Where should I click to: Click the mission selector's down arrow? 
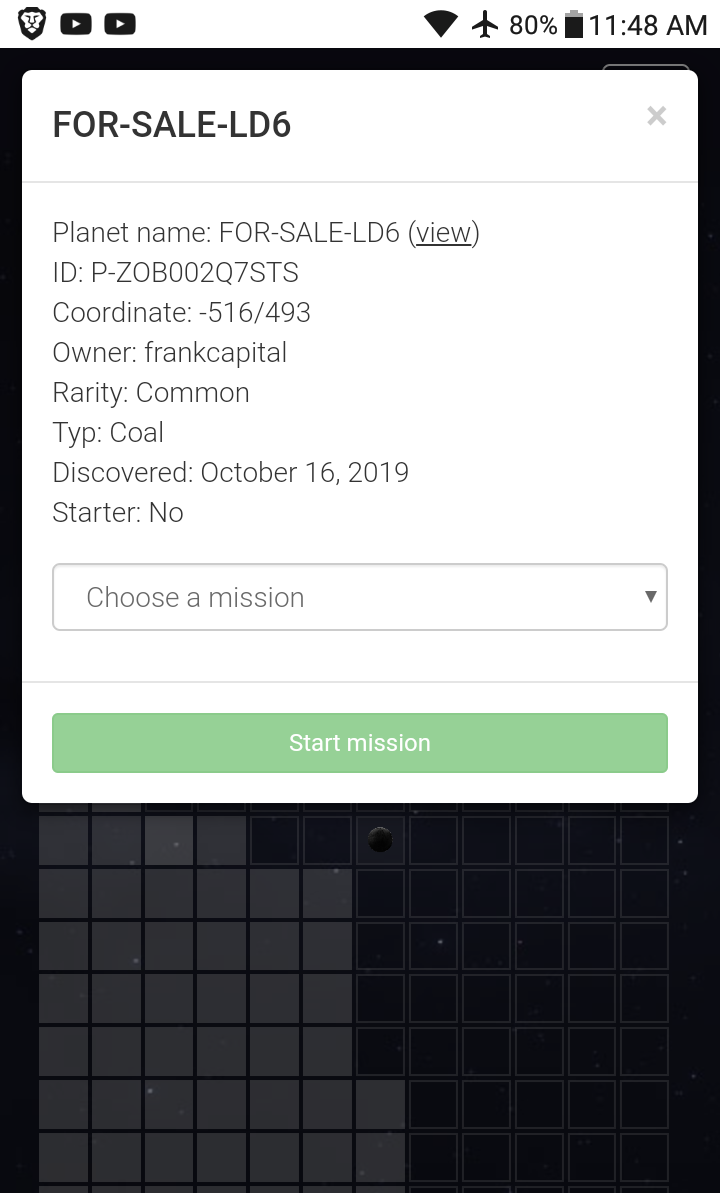650,597
